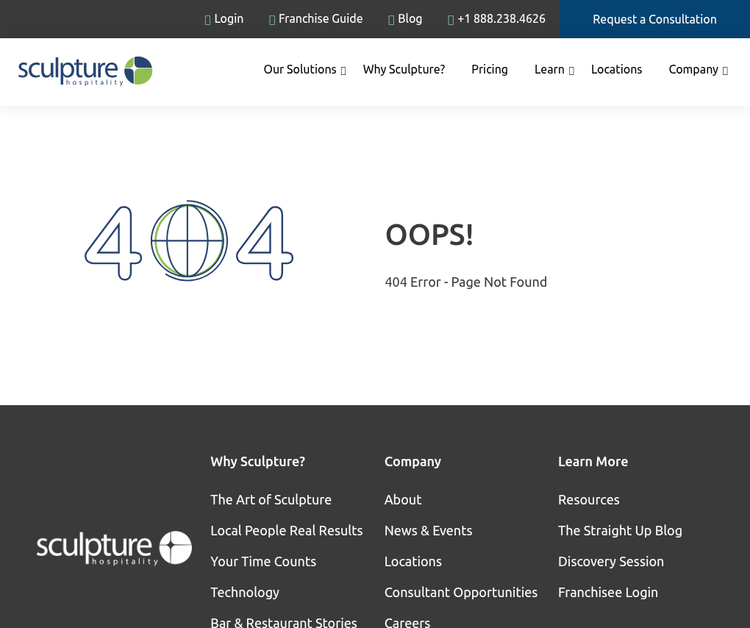
Task: Open the Learn menu item
Action: pos(549,69)
